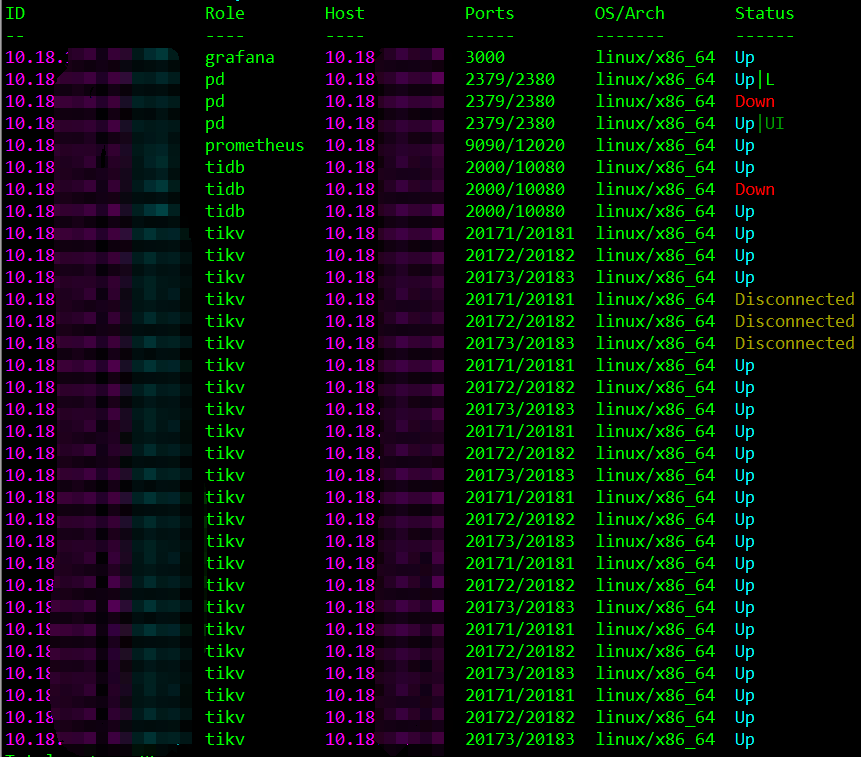Select "20171/20181" ports in the Disconnected row
Image resolution: width=861 pixels, height=757 pixels.
(519, 299)
